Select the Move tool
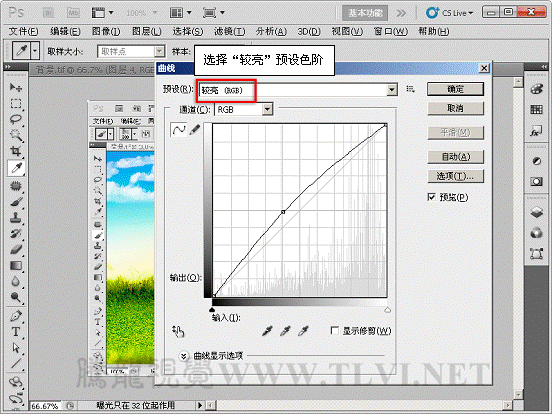Image resolution: width=552 pixels, height=414 pixels. 16,87
